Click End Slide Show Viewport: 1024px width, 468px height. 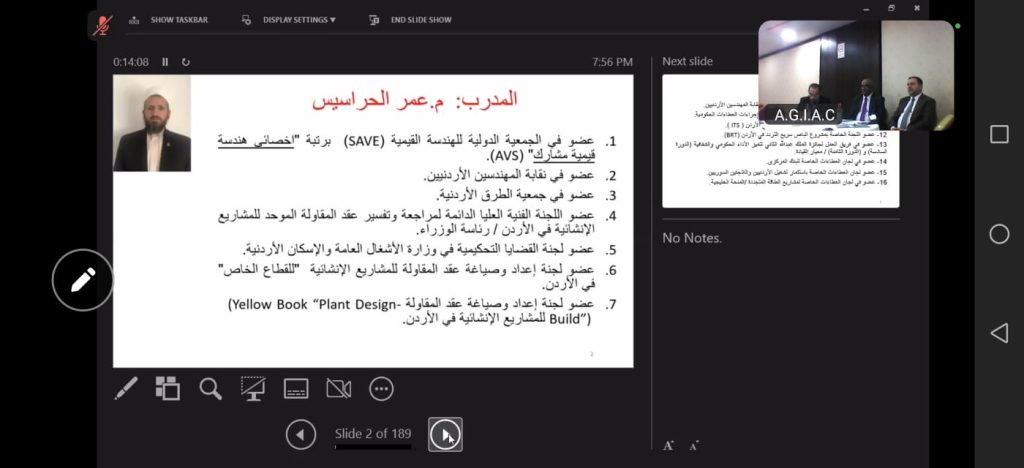click(410, 19)
